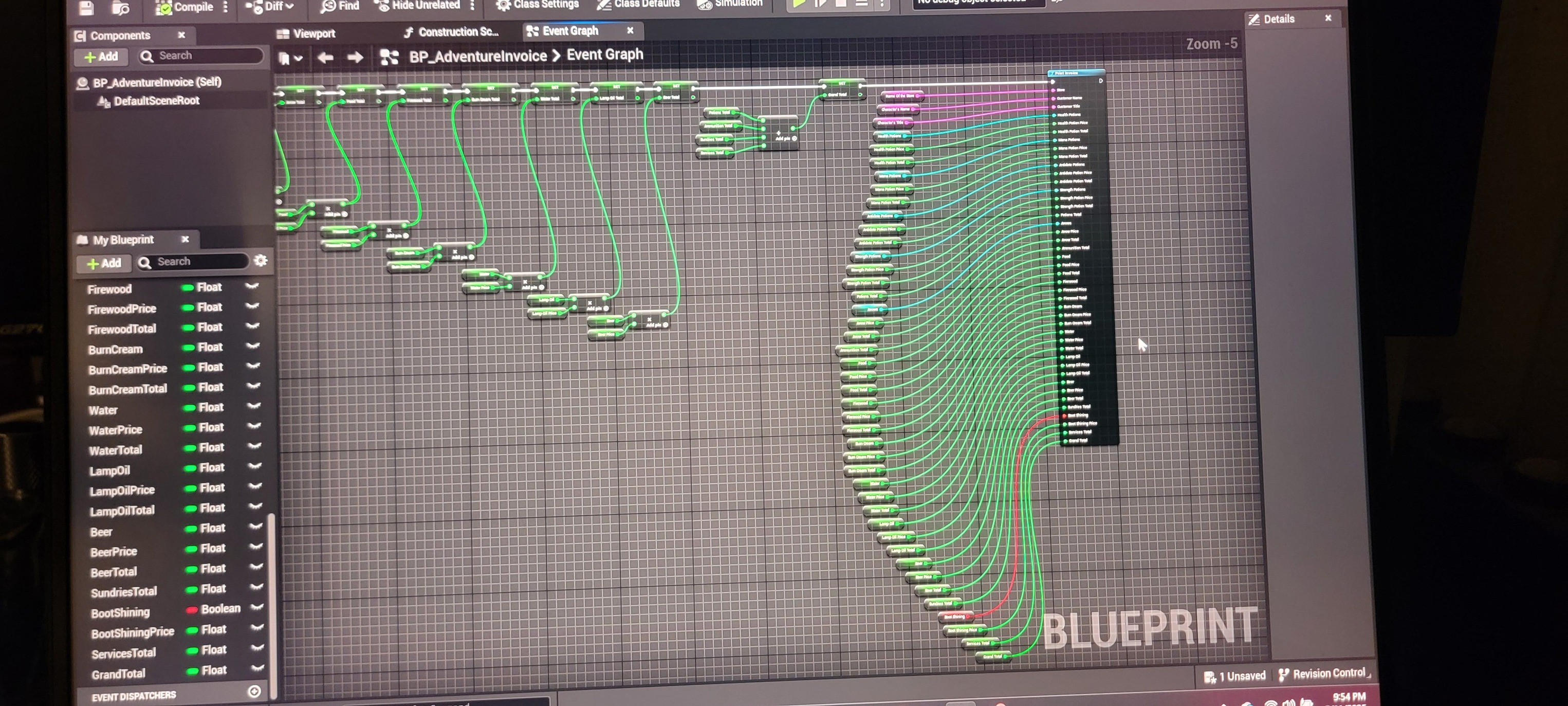Screen dimensions: 1568x706
Task: Go forward with the graph navigation arrow
Action: point(356,58)
